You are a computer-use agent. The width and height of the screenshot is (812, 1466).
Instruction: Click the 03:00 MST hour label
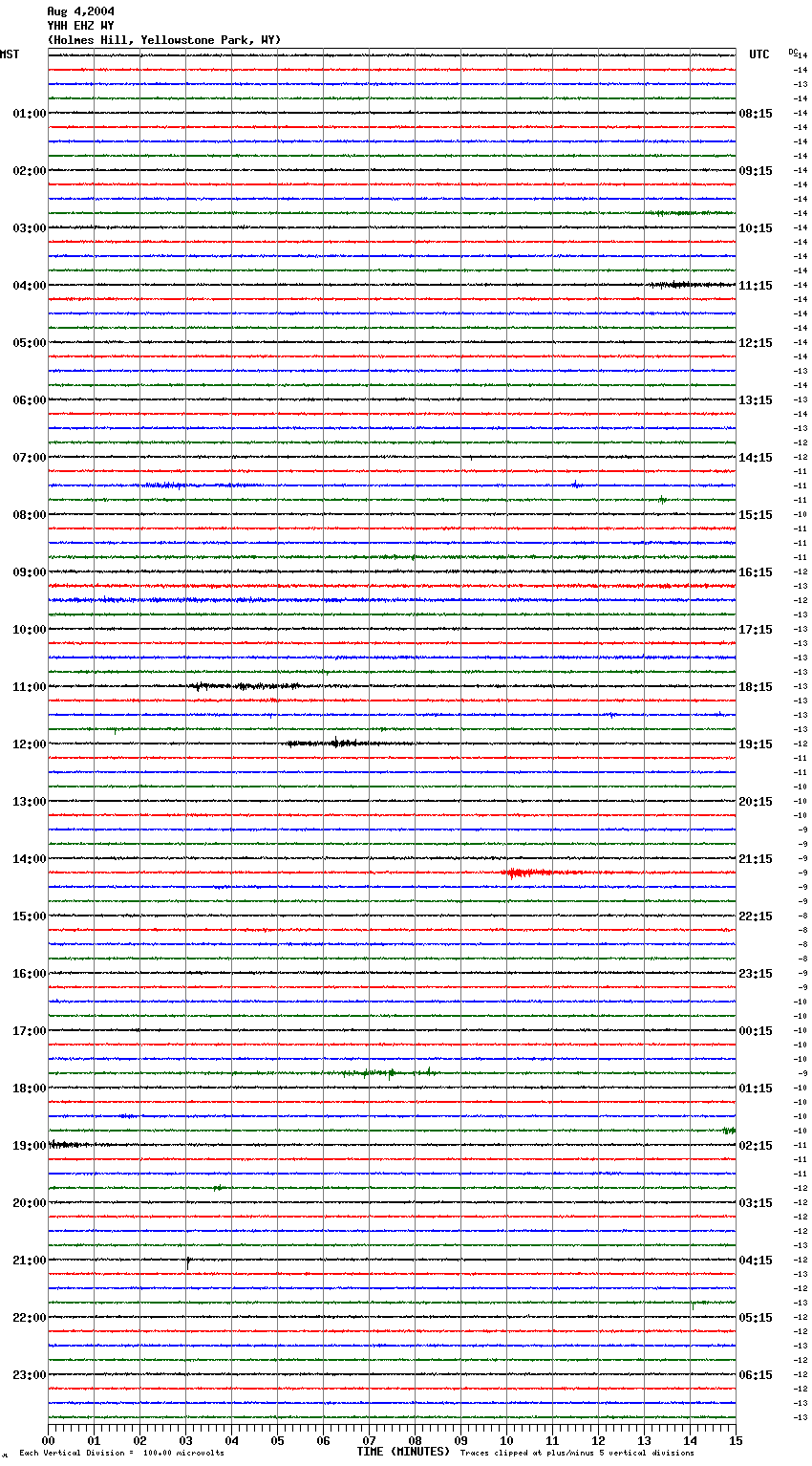point(30,228)
